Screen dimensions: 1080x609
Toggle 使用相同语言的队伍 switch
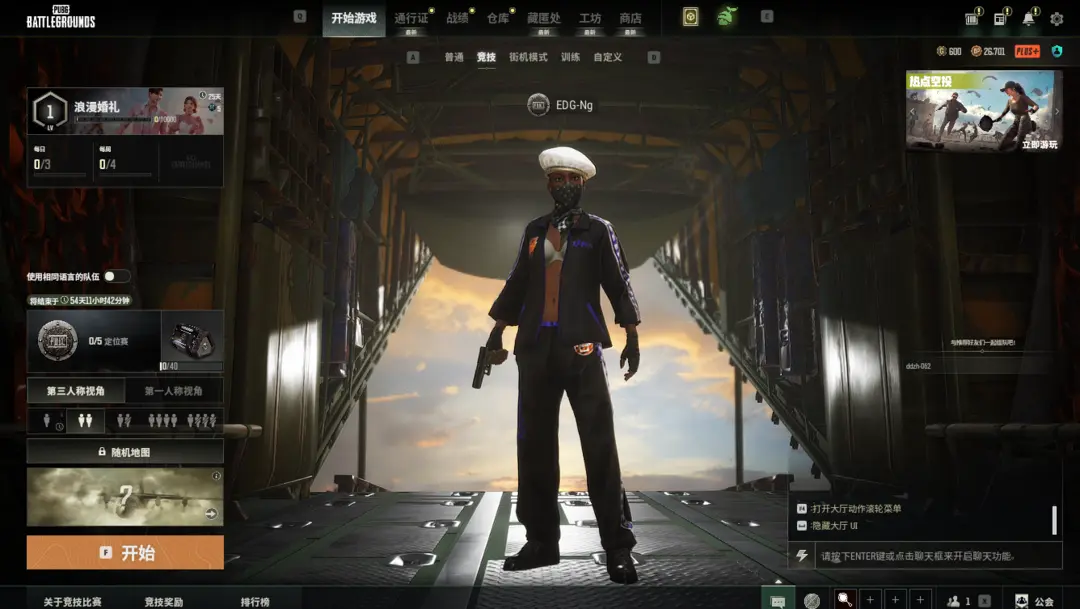(115, 276)
